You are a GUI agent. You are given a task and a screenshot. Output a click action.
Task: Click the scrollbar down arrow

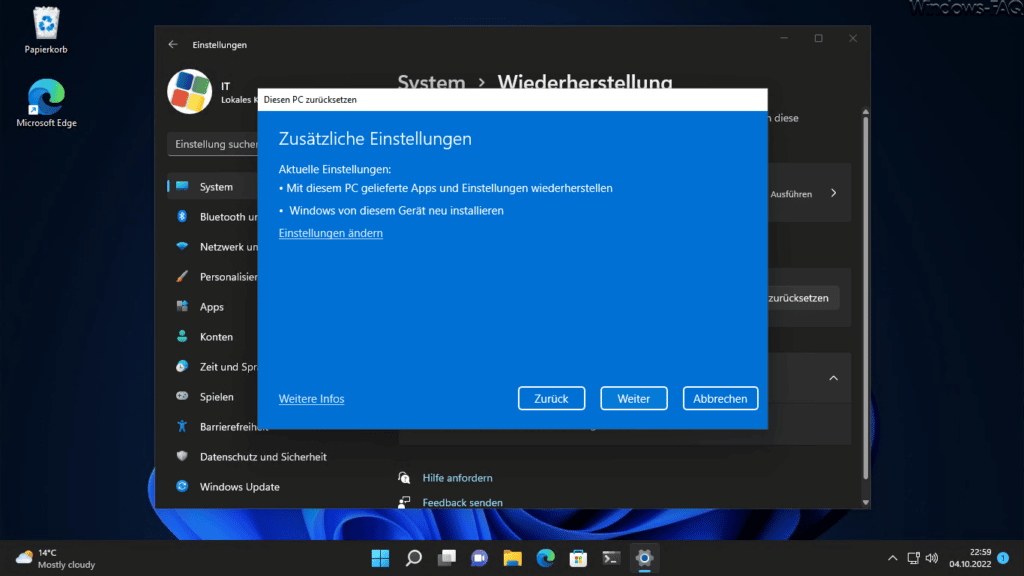[x=865, y=502]
